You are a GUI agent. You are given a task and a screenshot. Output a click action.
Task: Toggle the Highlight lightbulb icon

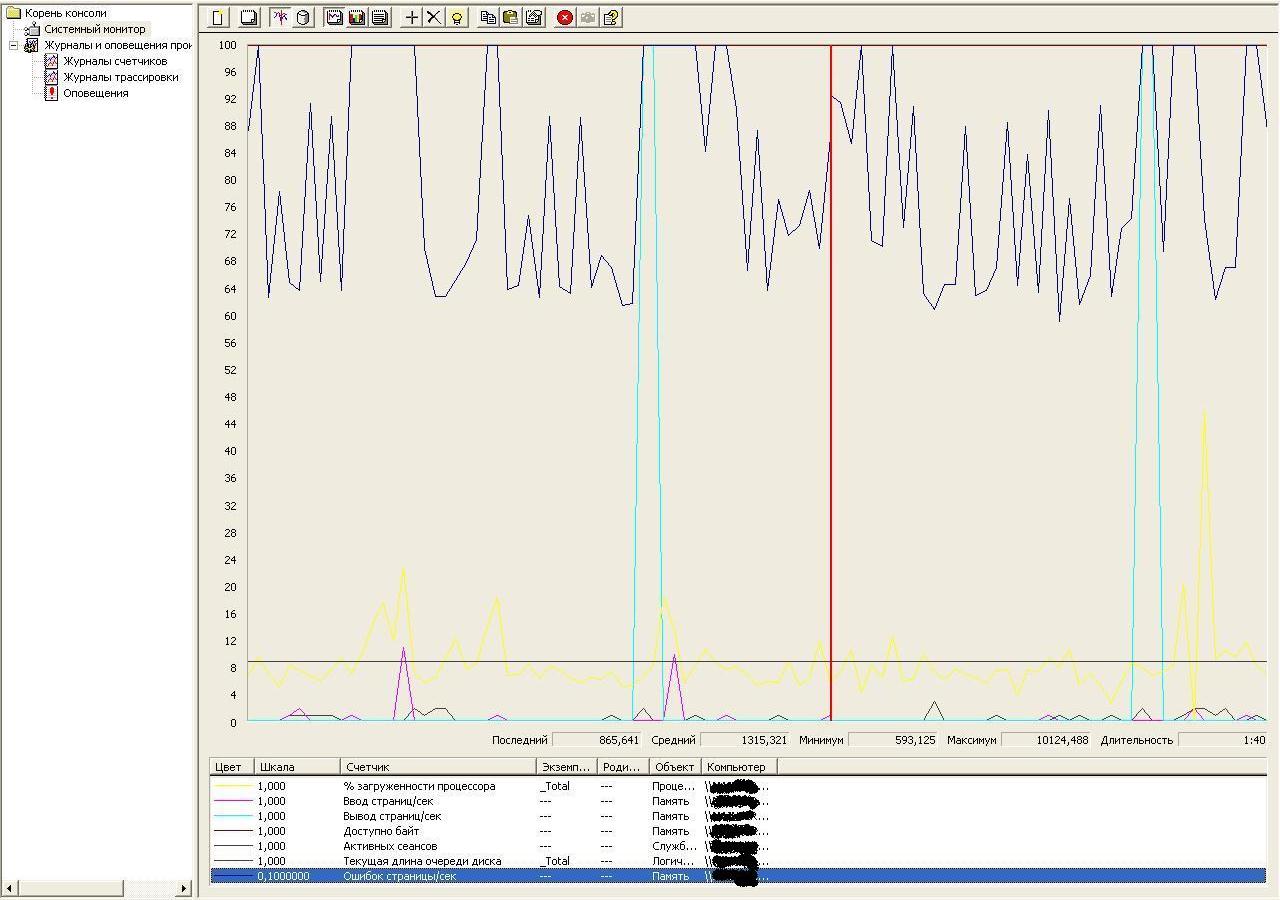(x=457, y=17)
